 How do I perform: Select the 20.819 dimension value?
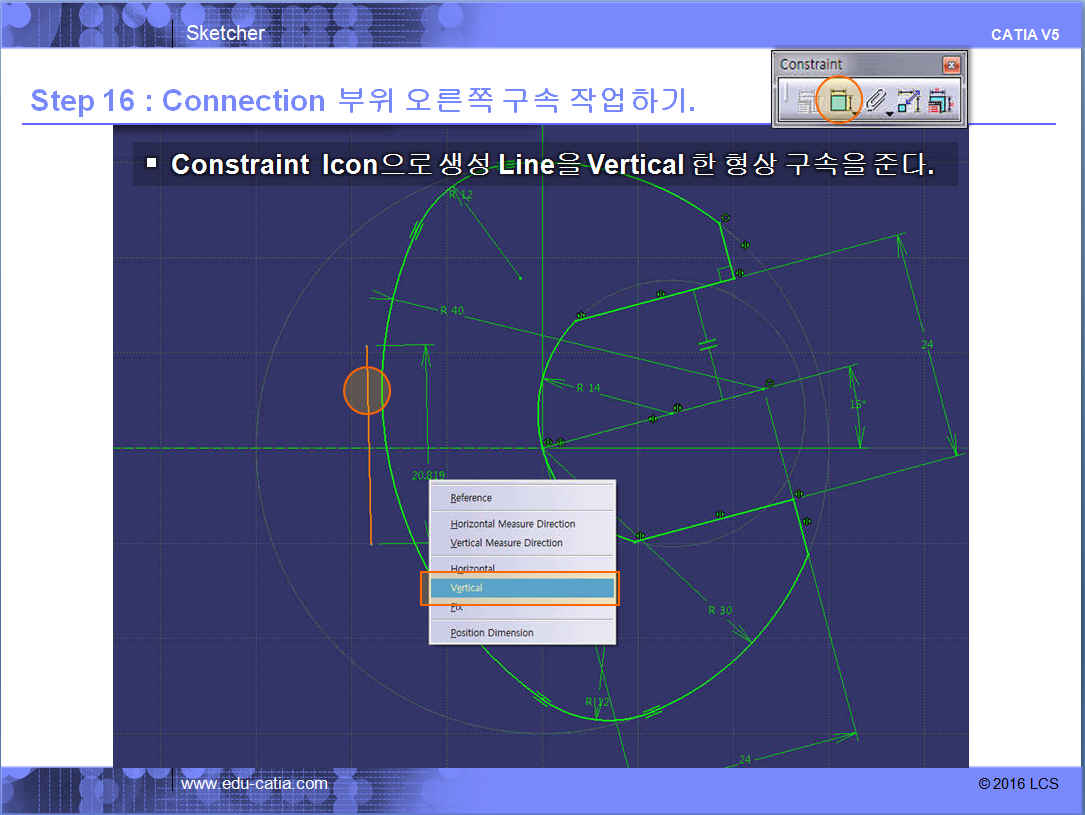coord(428,475)
